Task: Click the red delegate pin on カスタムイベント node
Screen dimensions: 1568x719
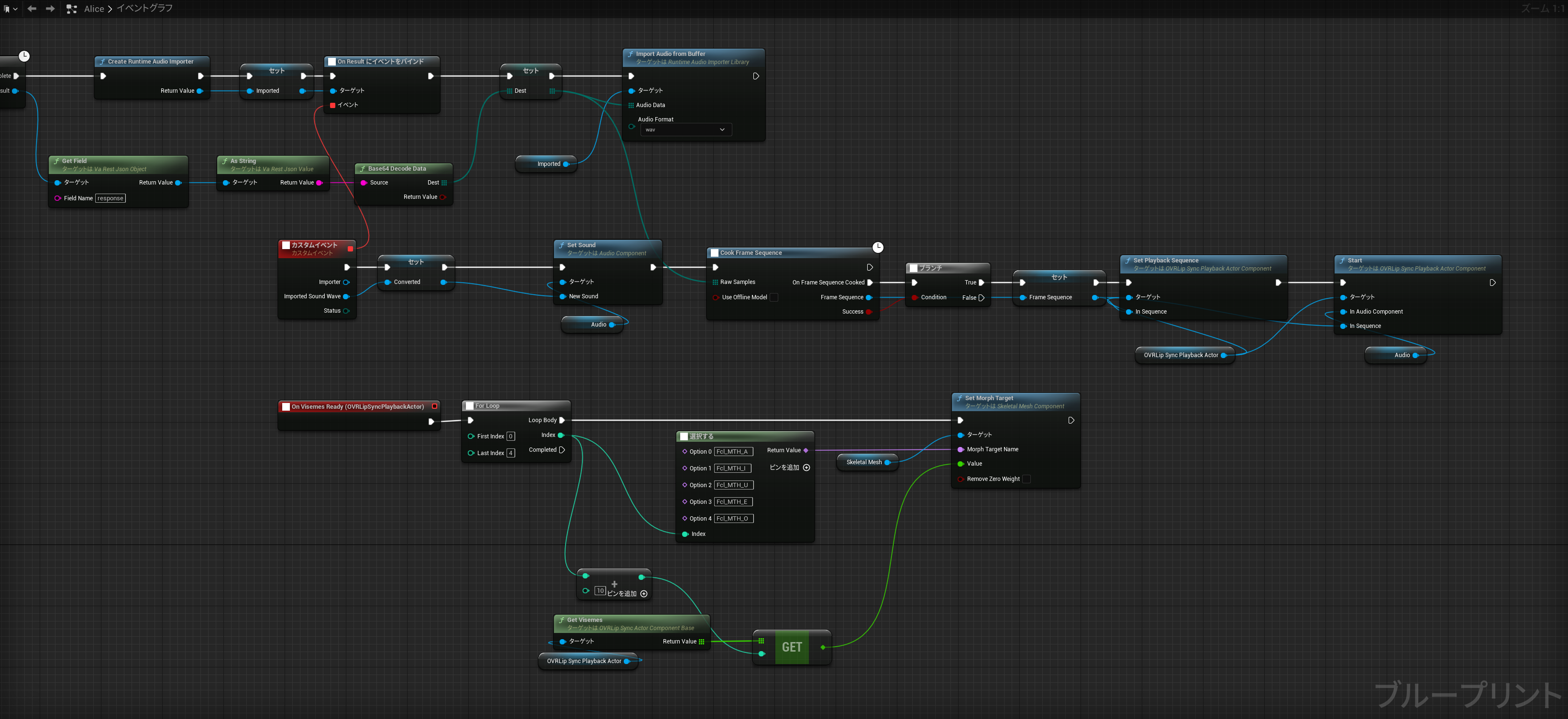Action: pos(350,249)
